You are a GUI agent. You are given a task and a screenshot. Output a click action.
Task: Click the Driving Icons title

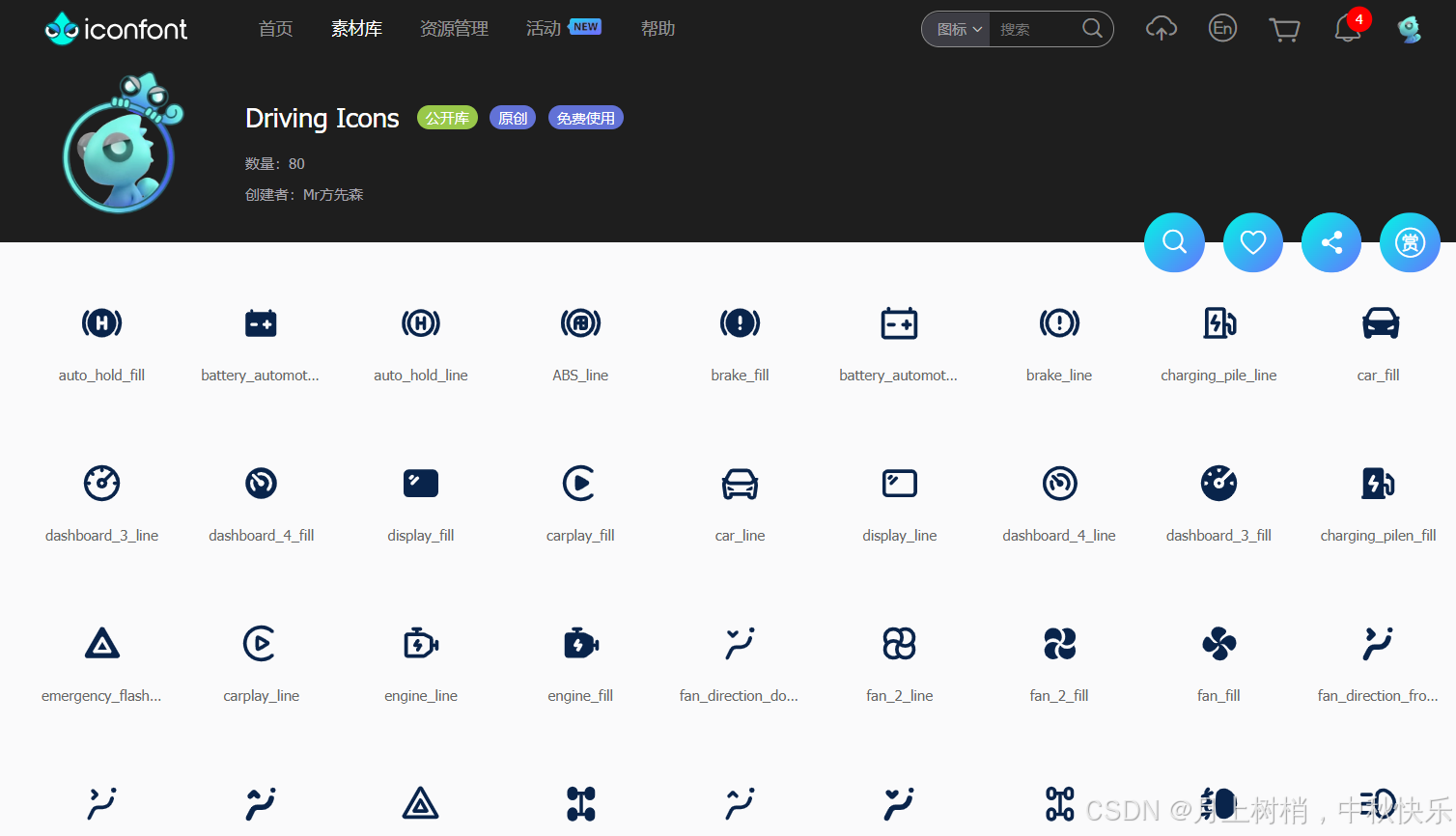tap(322, 118)
